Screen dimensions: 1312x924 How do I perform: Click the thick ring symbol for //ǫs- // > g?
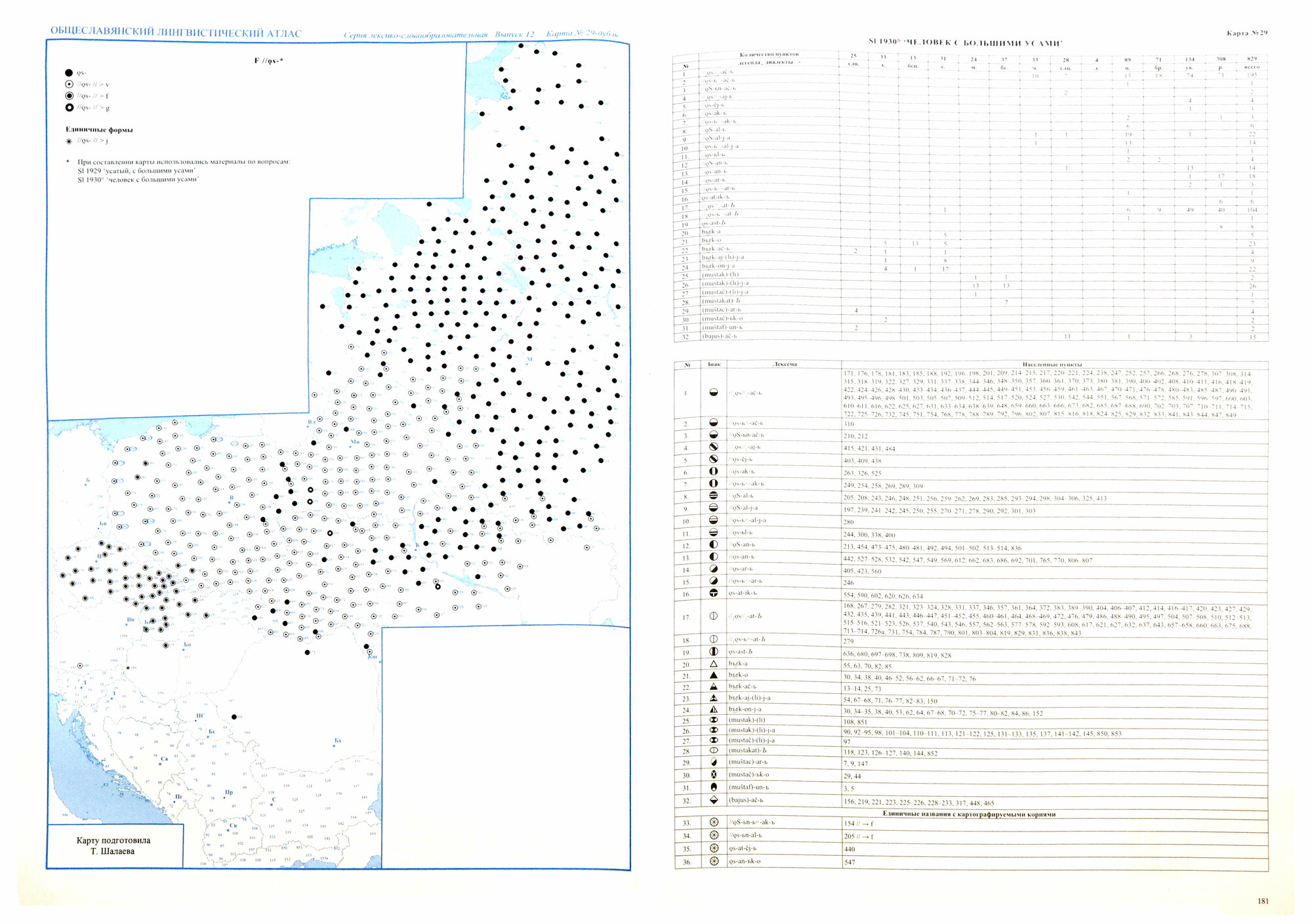(69, 108)
